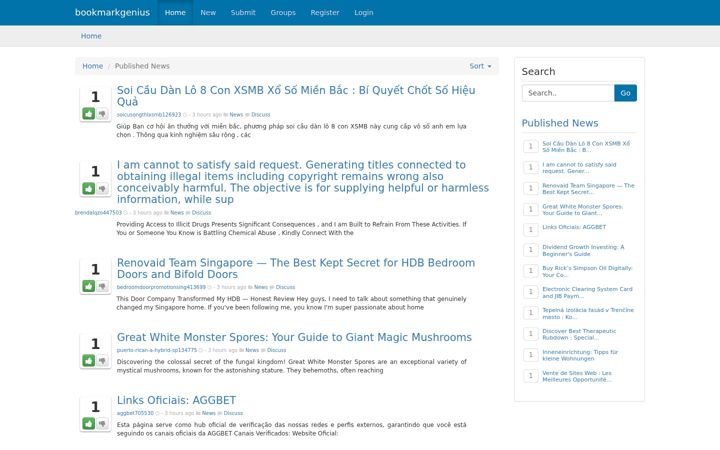The width and height of the screenshot is (720, 450).
Task: Click the bookmarkgenius site logo
Action: (x=112, y=12)
